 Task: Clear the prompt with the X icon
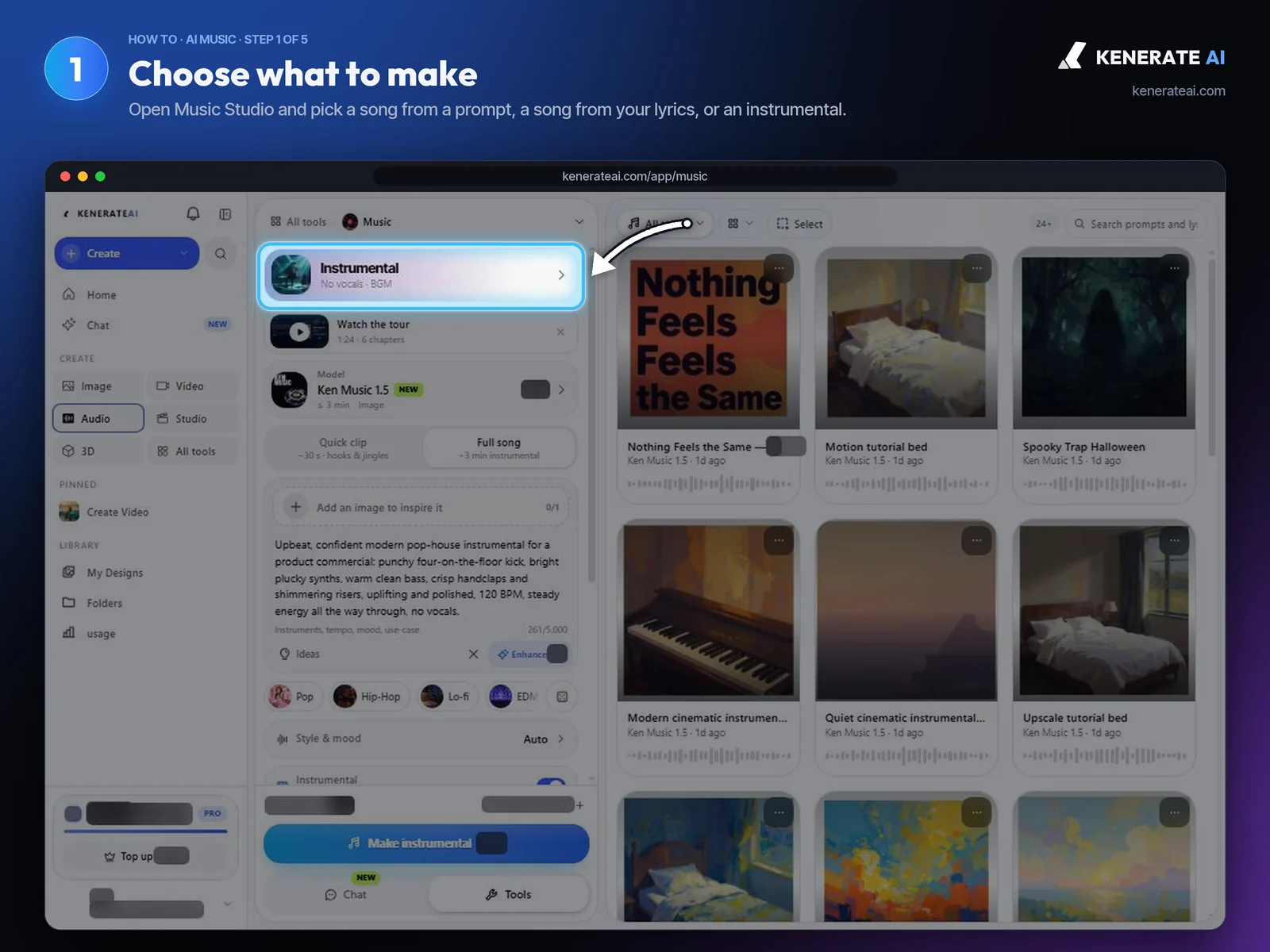[x=473, y=654]
